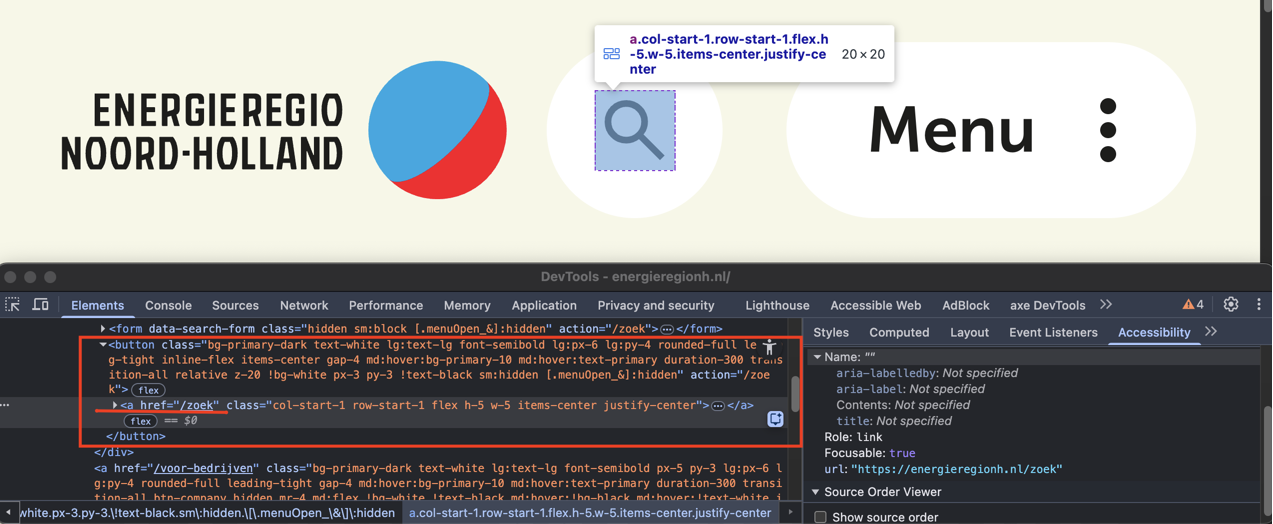Image resolution: width=1273 pixels, height=524 pixels.
Task: Collapse the Source Order Viewer section
Action: [x=816, y=492]
